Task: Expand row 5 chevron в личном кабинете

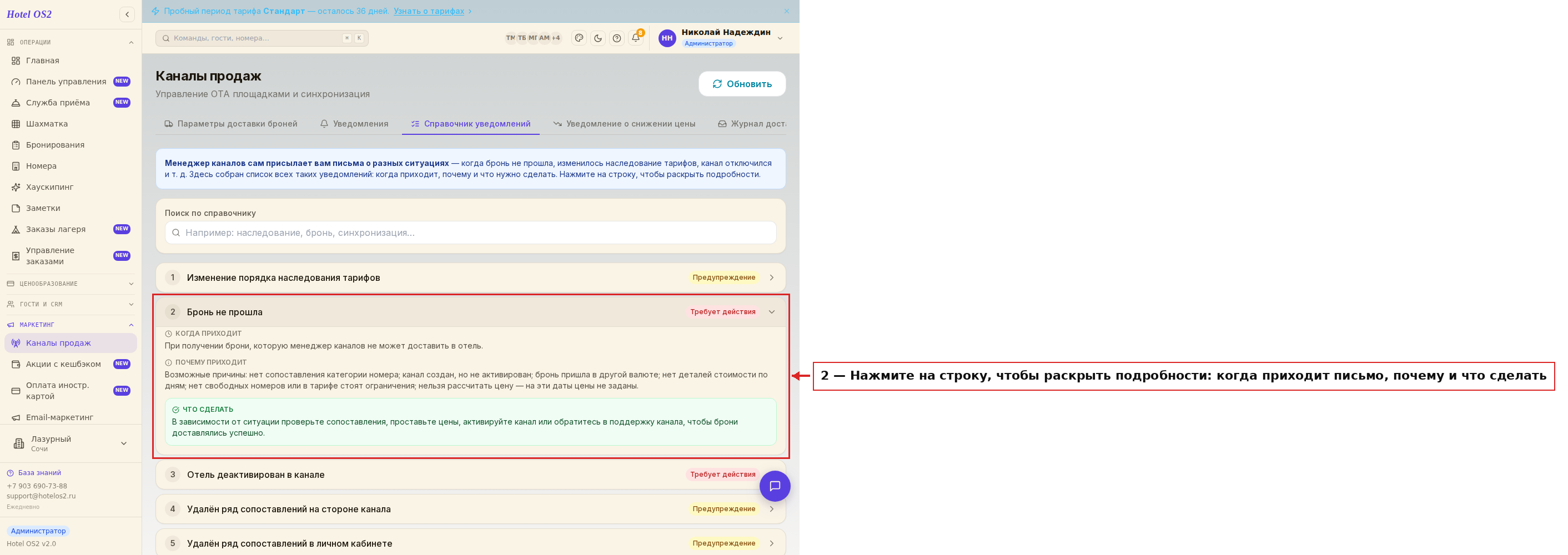Action: coord(771,543)
